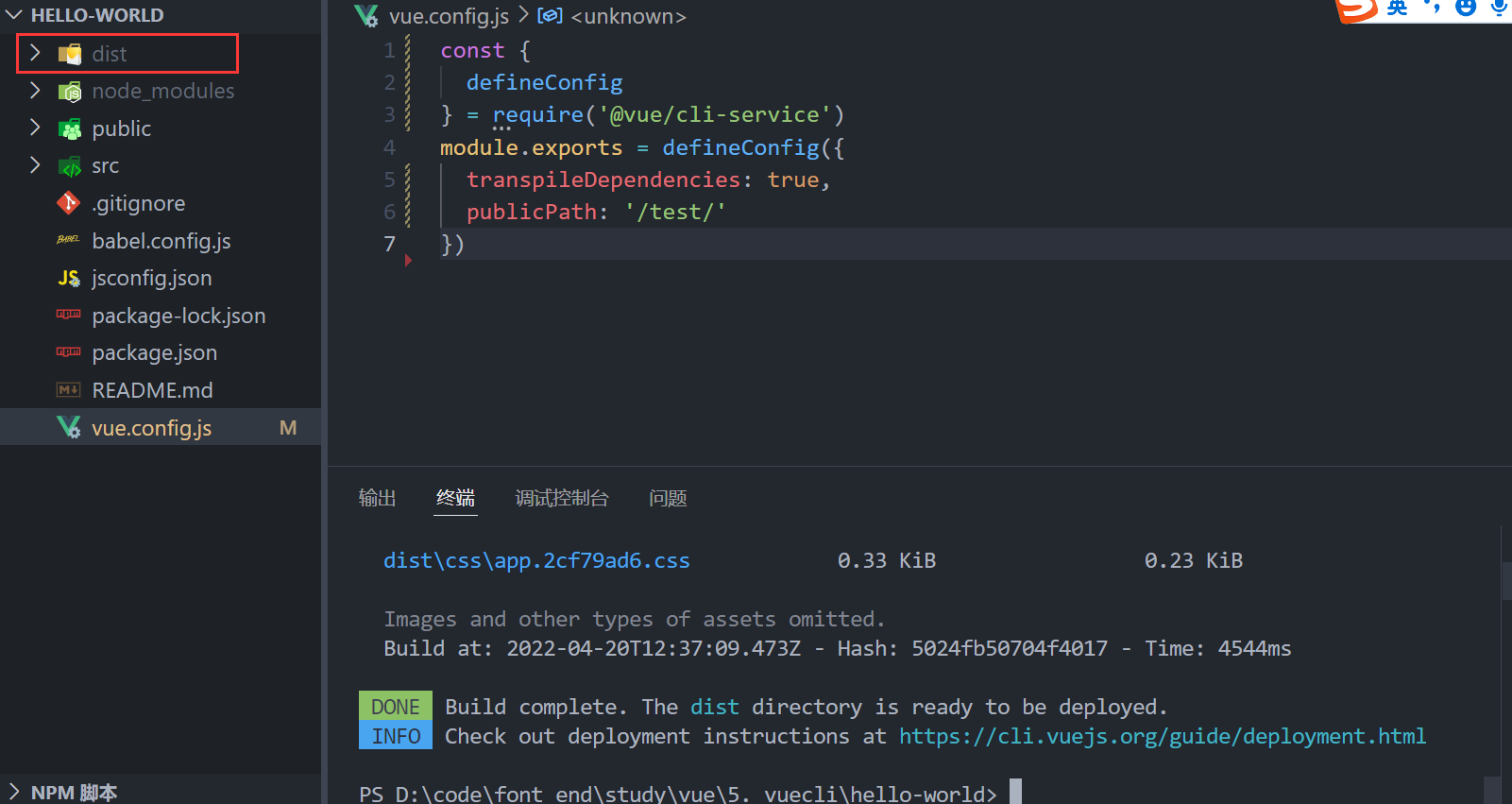Click the Hash value 5024fb50704f4017
The height and width of the screenshot is (804, 1512).
tap(1010, 648)
